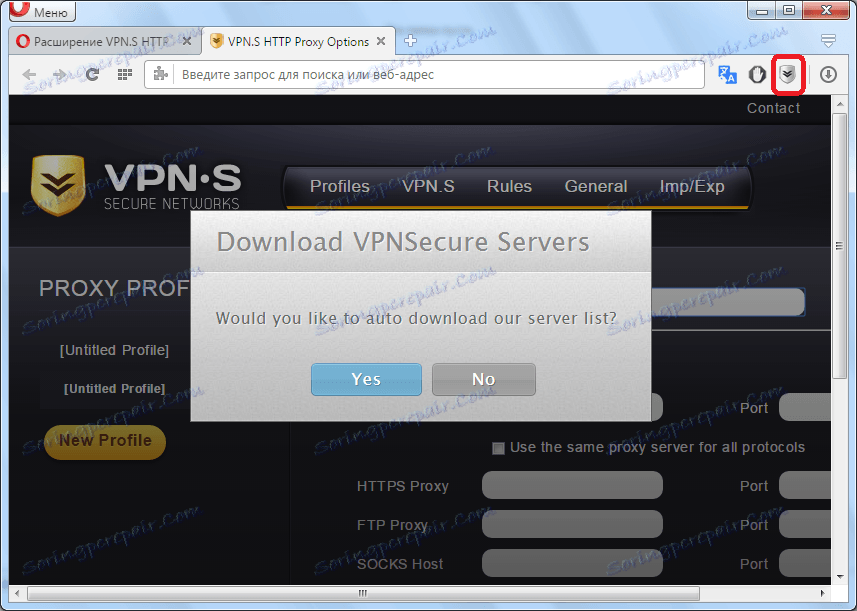Viewport: 857px width, 611px height.
Task: Open the tab menu via the hamburger icon
Action: [827, 40]
